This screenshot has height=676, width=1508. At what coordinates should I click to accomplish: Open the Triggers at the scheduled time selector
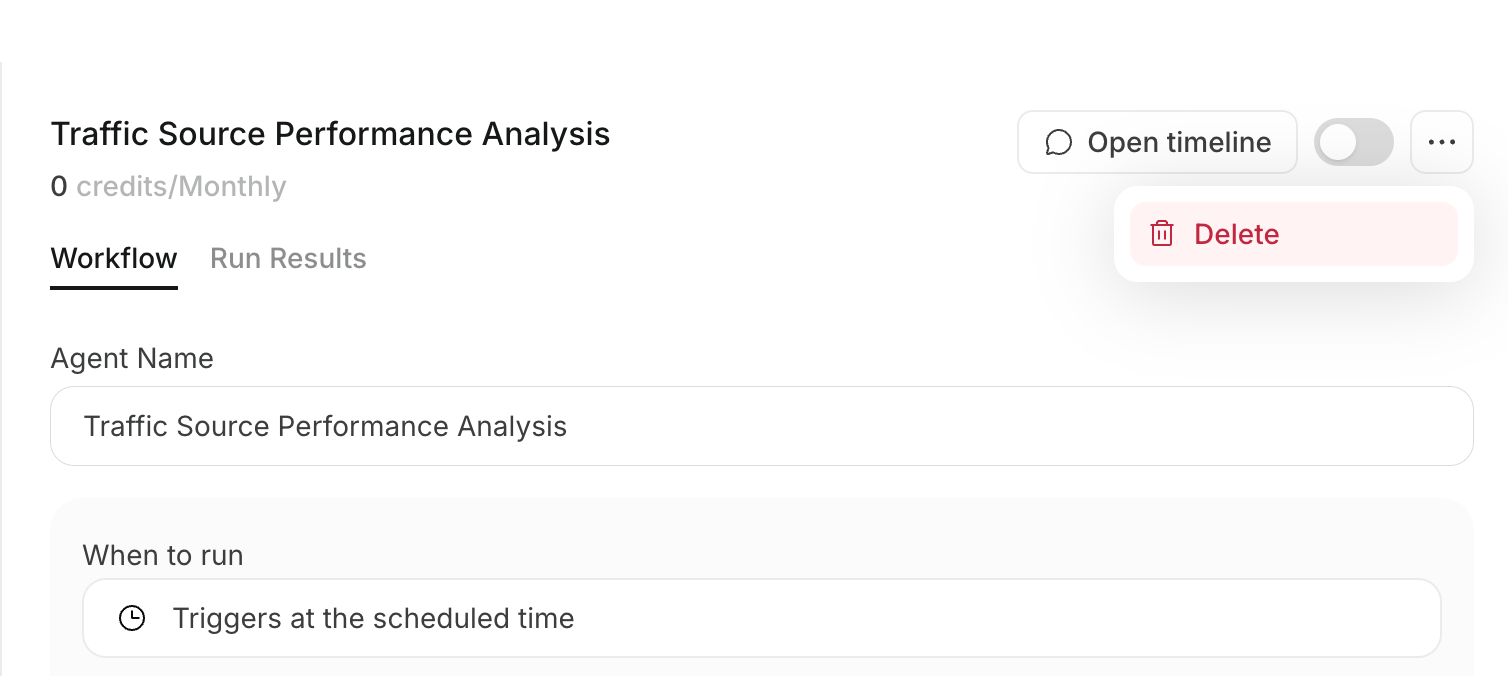tap(762, 618)
